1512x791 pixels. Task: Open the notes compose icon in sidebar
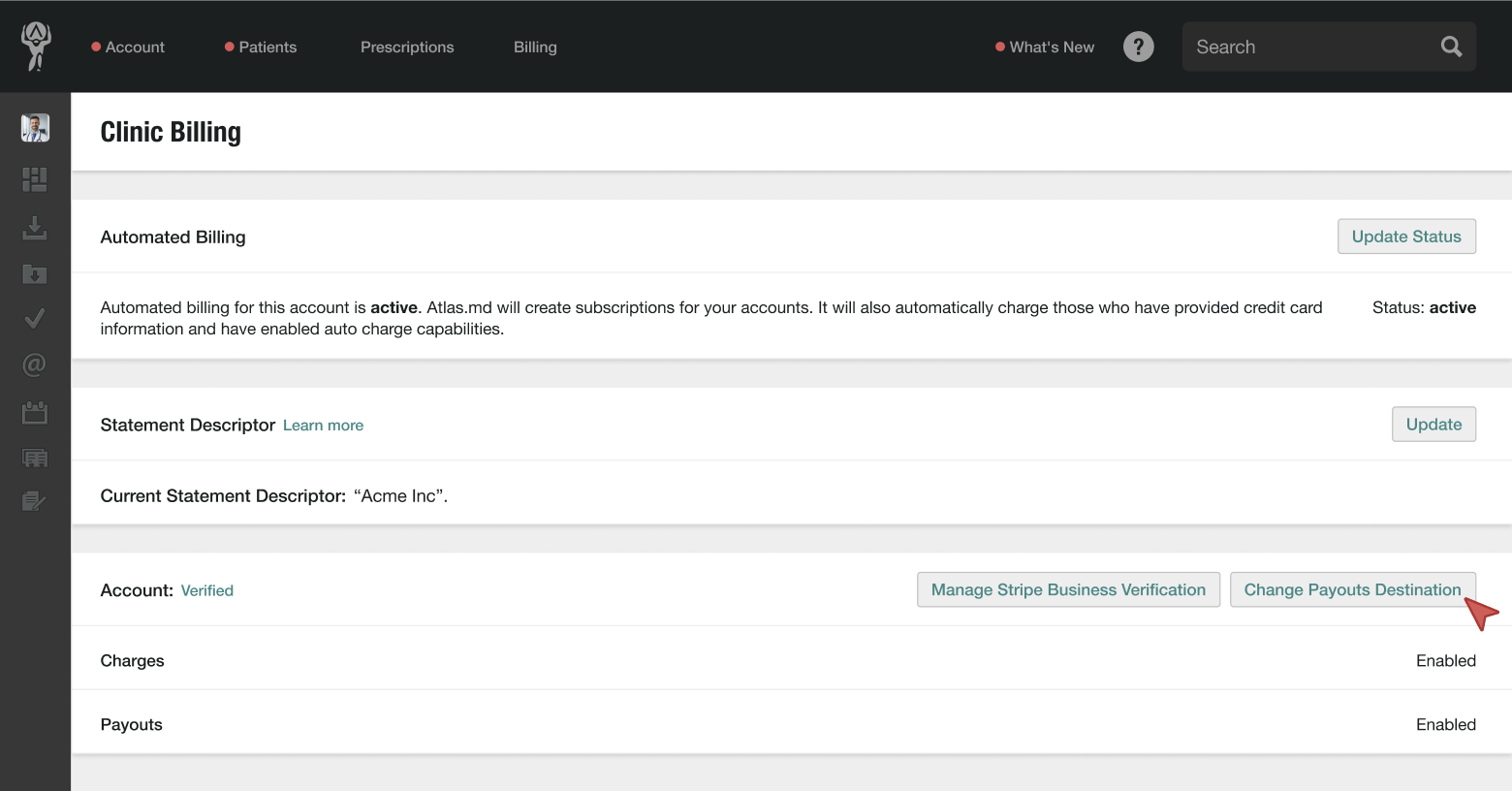coord(35,501)
